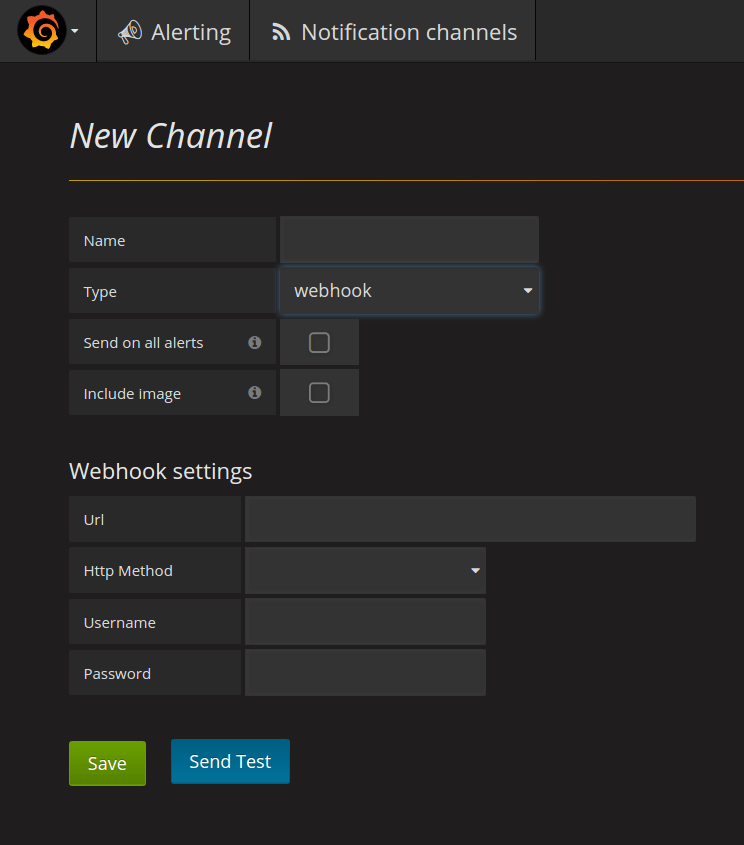
Task: Focus the webhook Url field
Action: [x=470, y=520]
